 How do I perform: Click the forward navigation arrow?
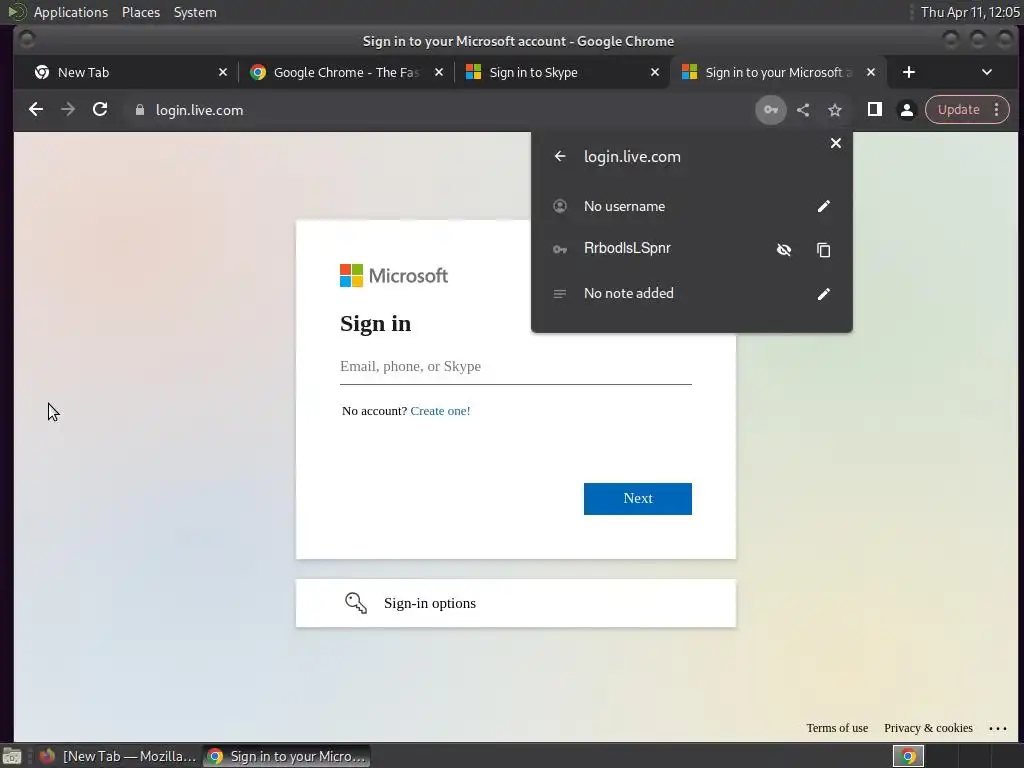pyautogui.click(x=68, y=110)
